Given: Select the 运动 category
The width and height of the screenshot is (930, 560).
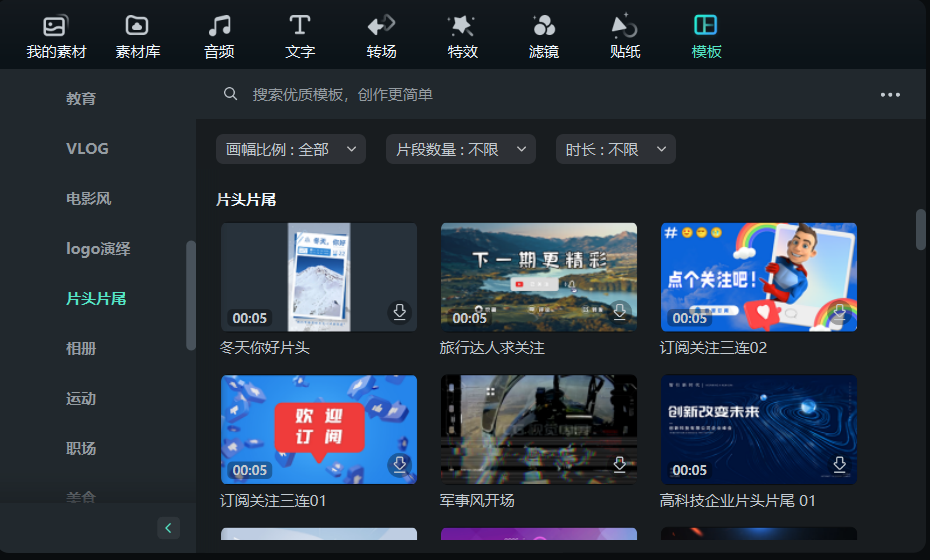Looking at the screenshot, I should point(81,399).
